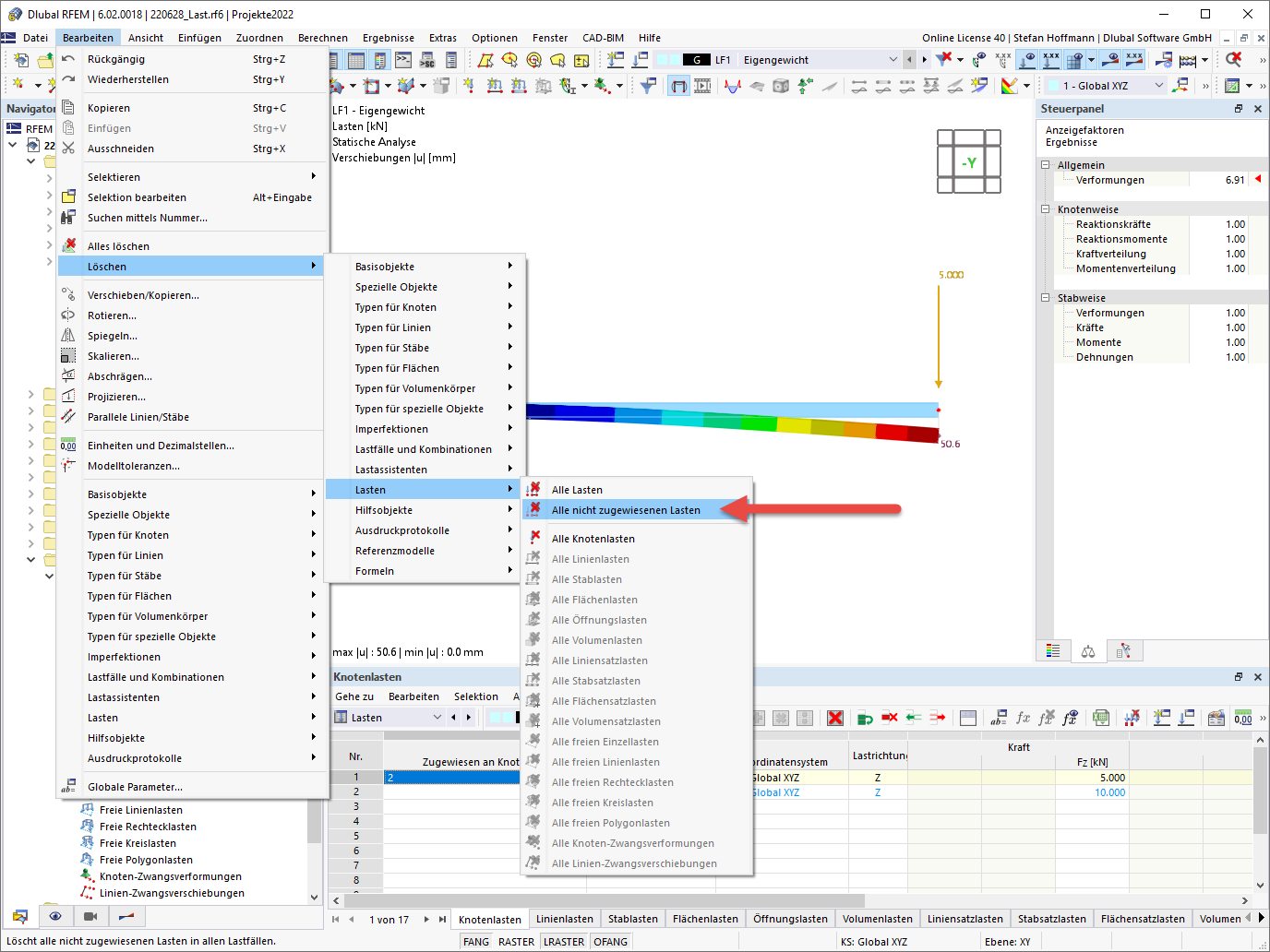Collapse the RFEM root node in the Navigator tree
Screen dimensions: 1270x952
coord(12,145)
